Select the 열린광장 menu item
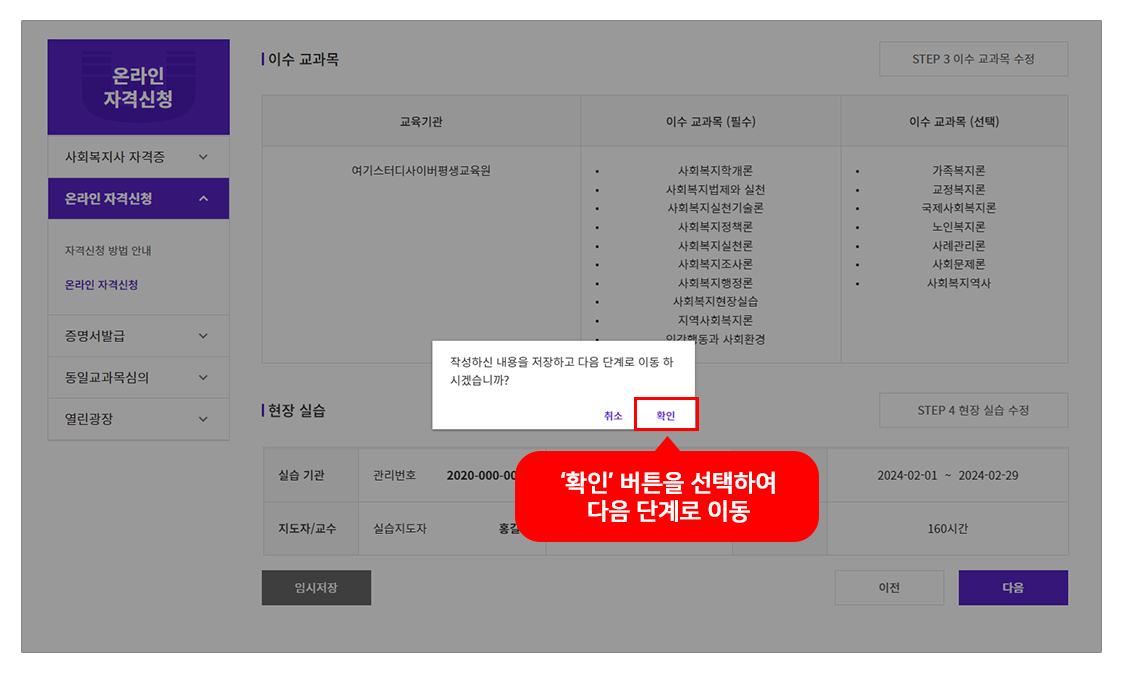The image size is (1123, 677). (88, 419)
